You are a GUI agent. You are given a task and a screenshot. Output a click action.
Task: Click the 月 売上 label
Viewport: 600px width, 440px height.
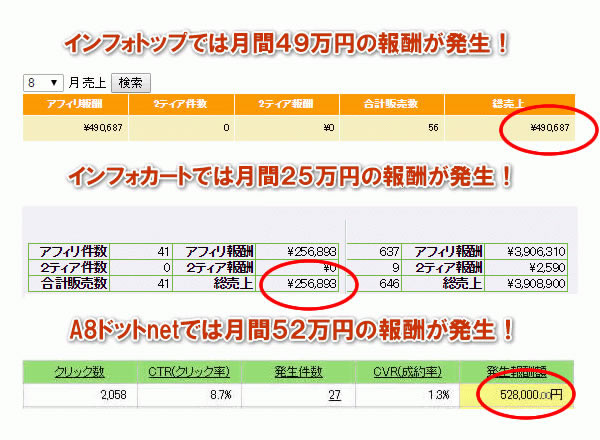[x=87, y=83]
